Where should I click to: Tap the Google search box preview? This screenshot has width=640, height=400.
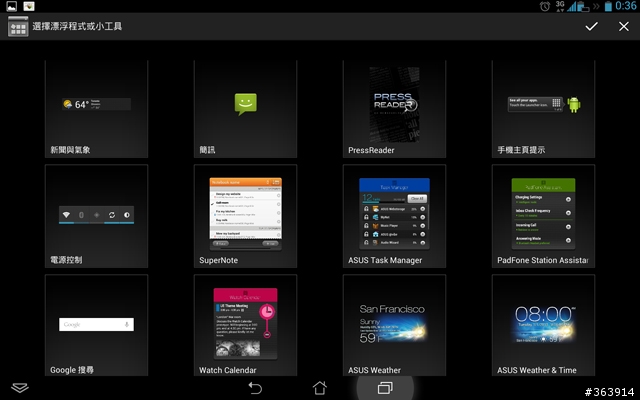pos(96,324)
